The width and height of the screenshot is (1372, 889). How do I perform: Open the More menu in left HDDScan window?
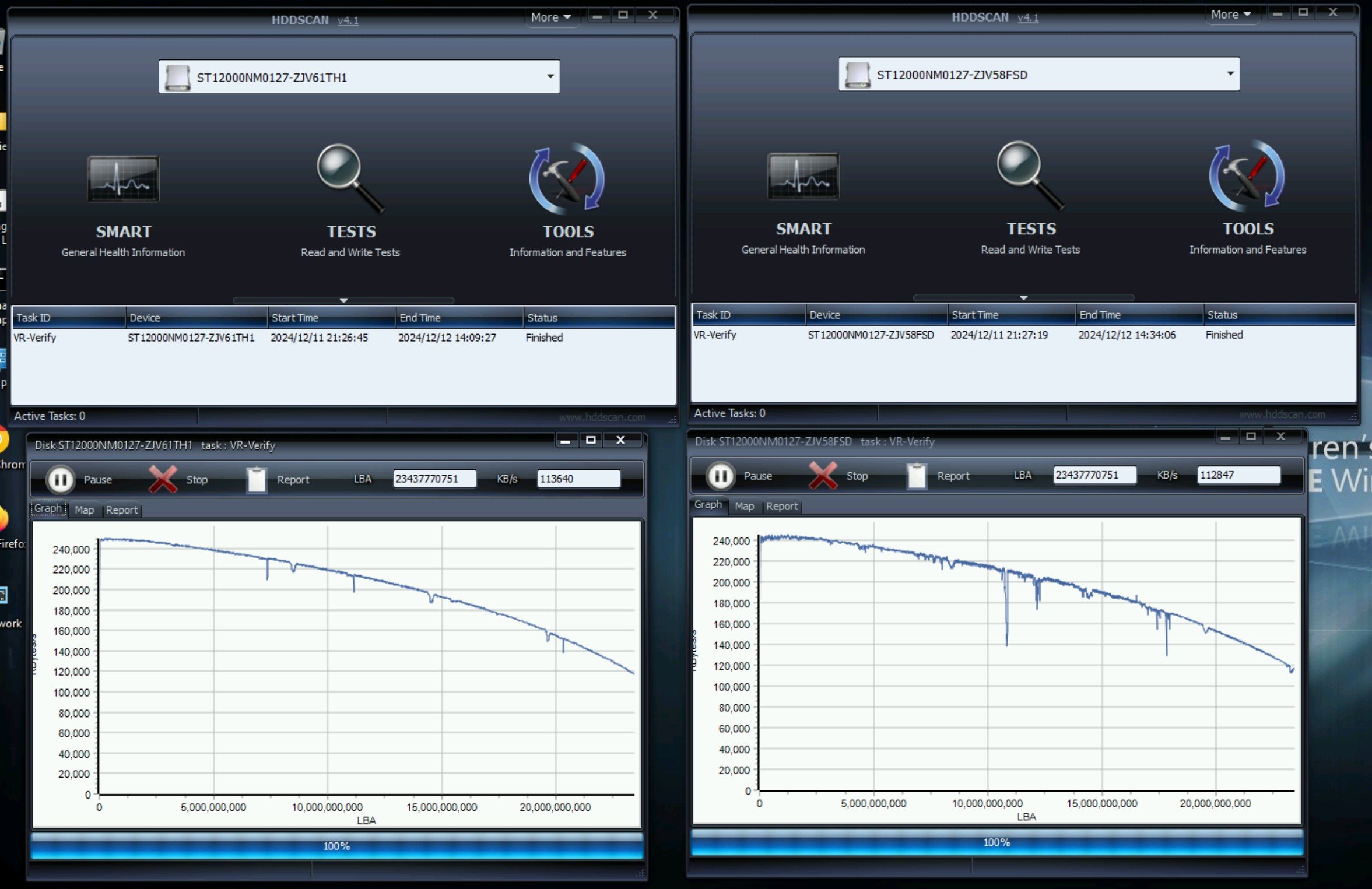pos(550,17)
